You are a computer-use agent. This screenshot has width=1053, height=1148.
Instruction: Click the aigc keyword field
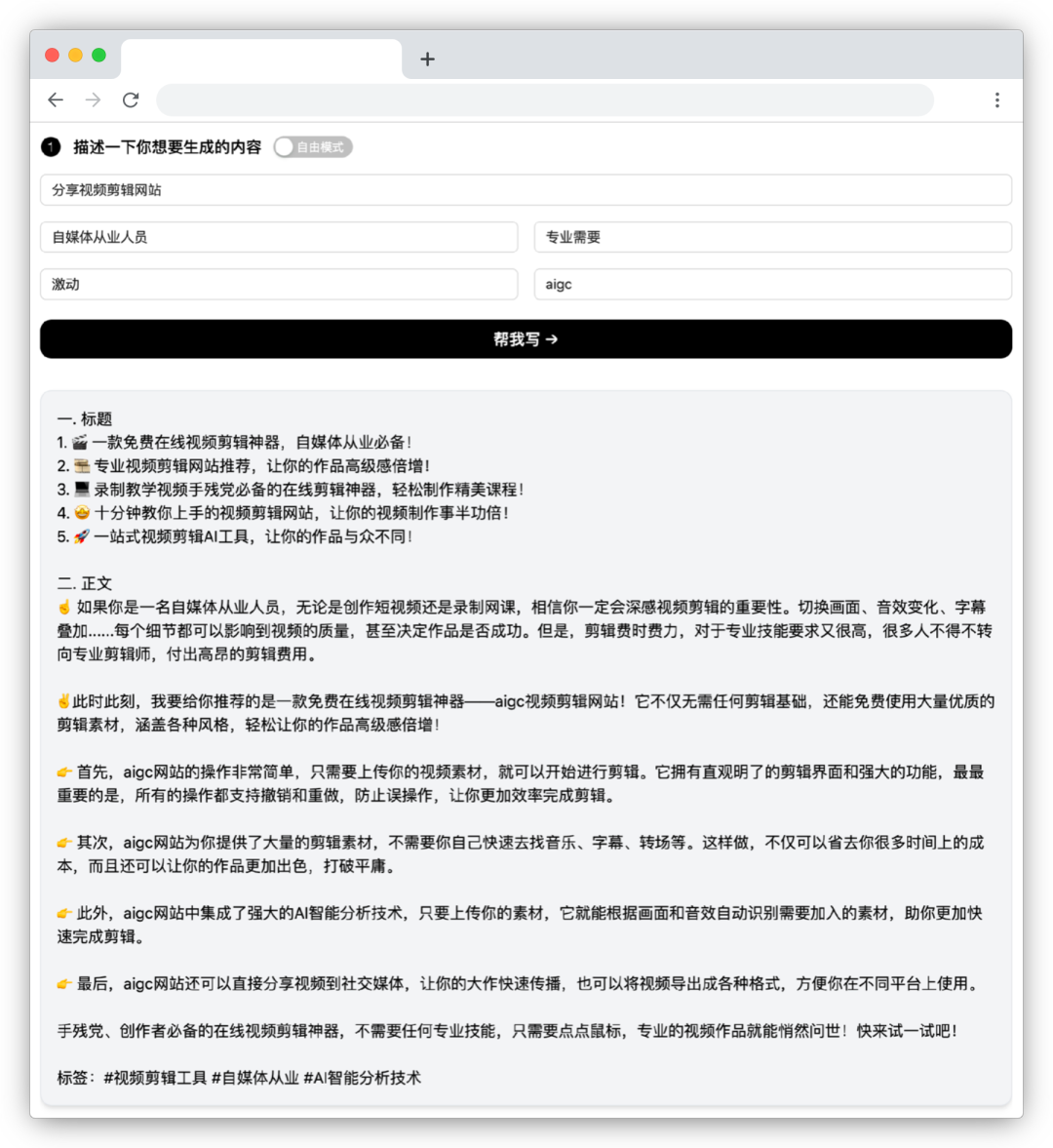pyautogui.click(x=772, y=285)
